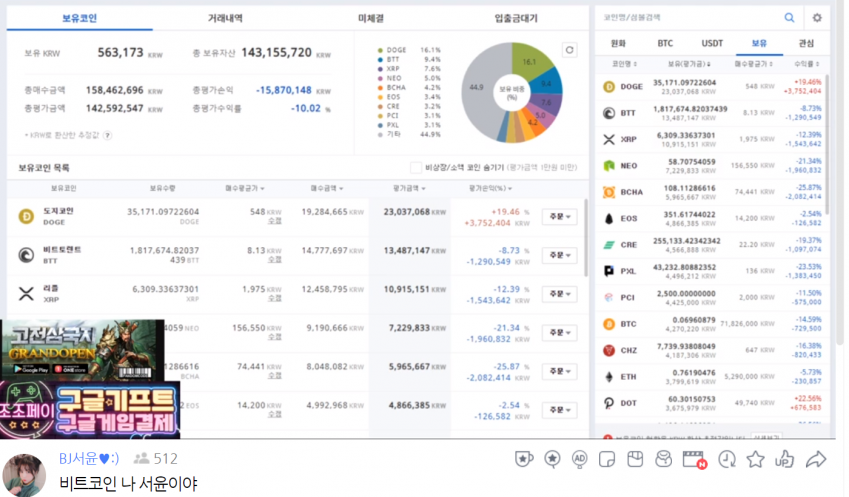Screen dimensions: 849x497
Task: Click the search magnifier icon
Action: click(789, 18)
